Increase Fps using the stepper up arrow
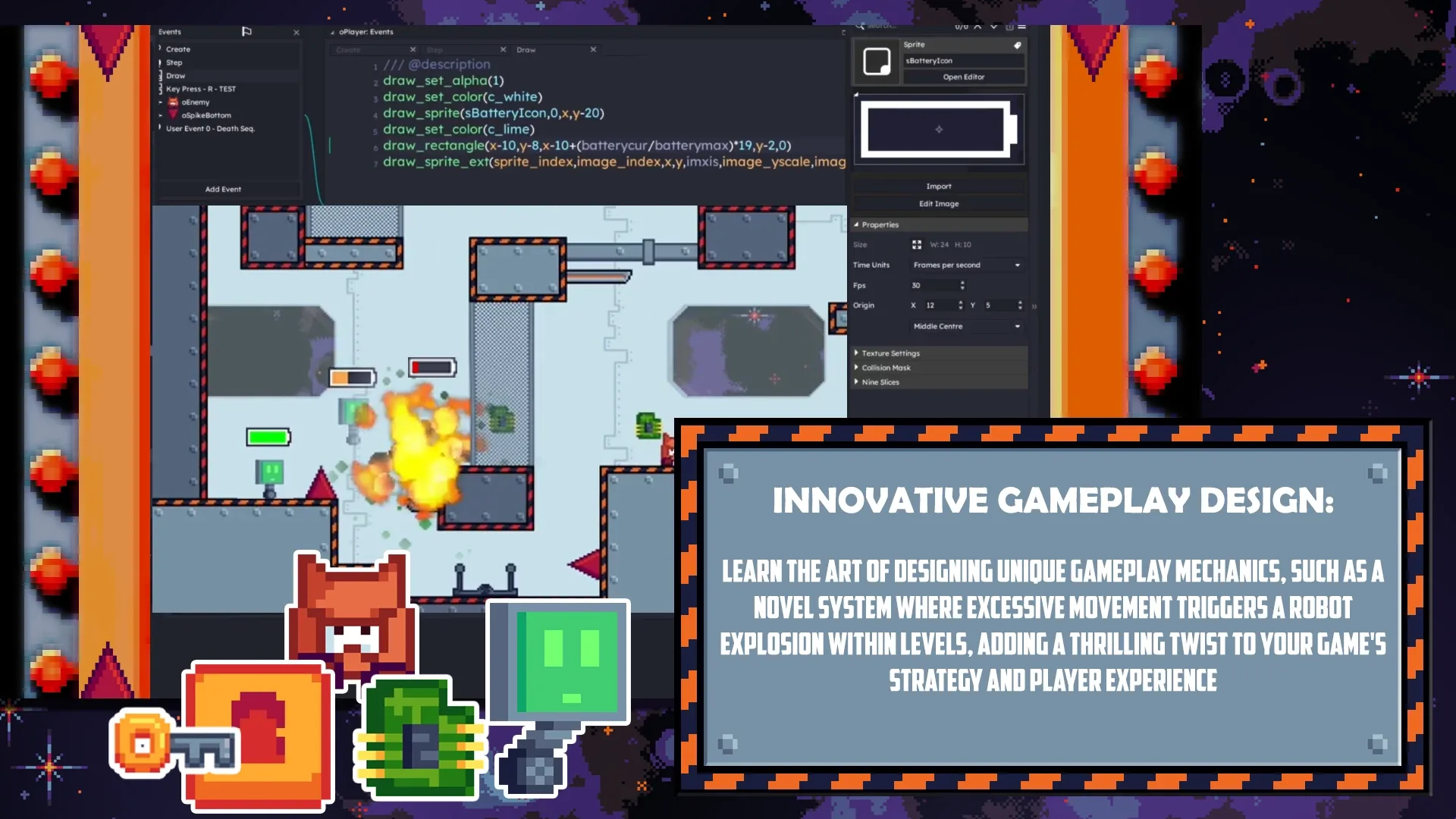Screen dimensions: 1456x819 coord(962,282)
